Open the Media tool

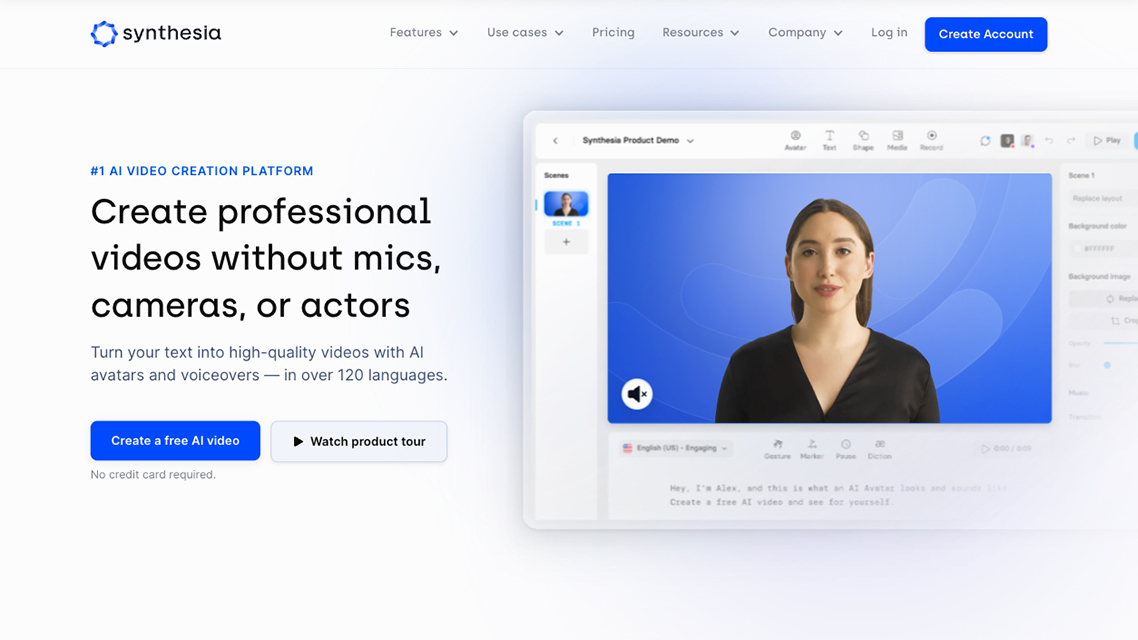click(x=897, y=140)
